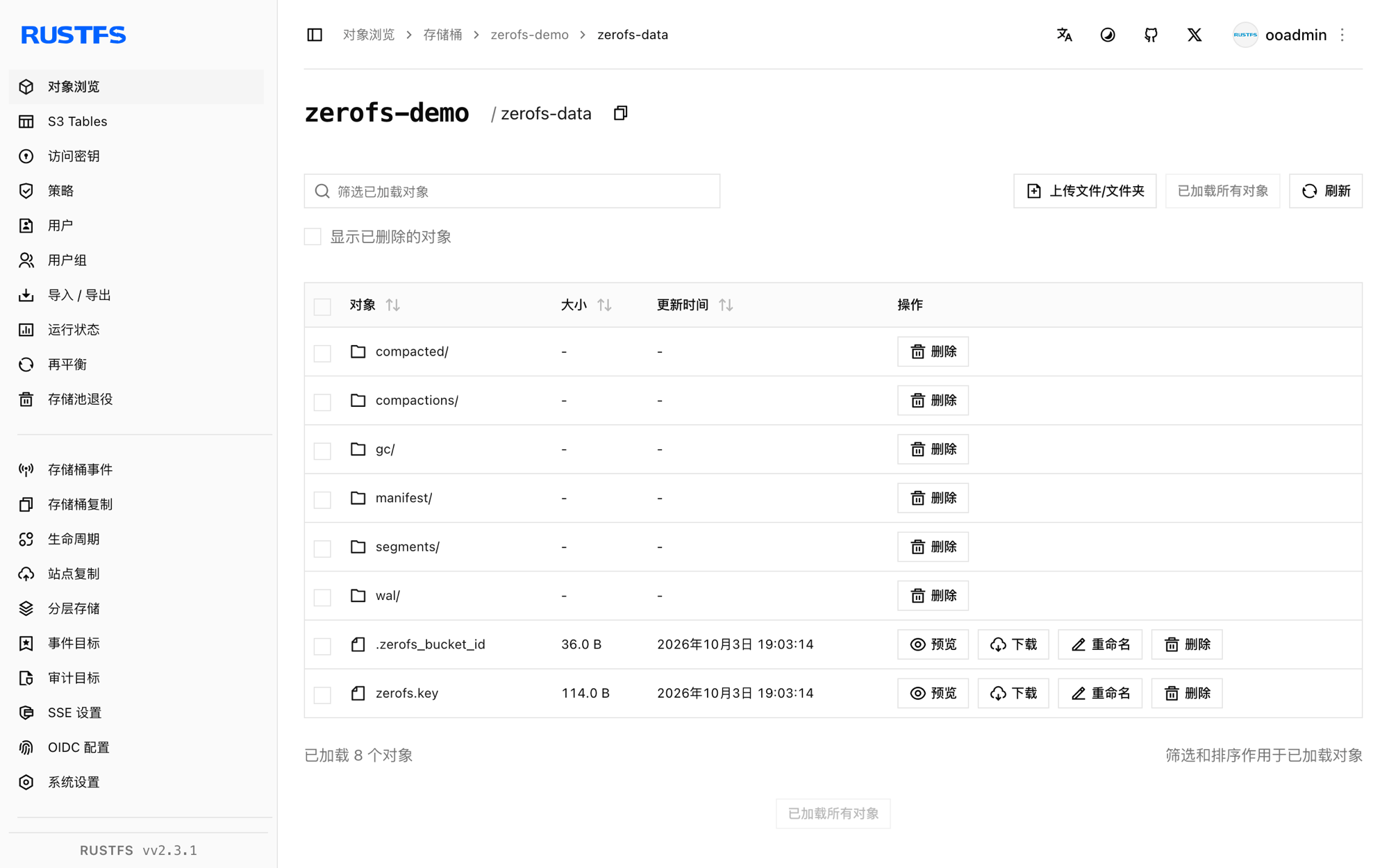This screenshot has height=868, width=1389.
Task: Open S3 Tables in the sidebar
Action: (x=136, y=122)
